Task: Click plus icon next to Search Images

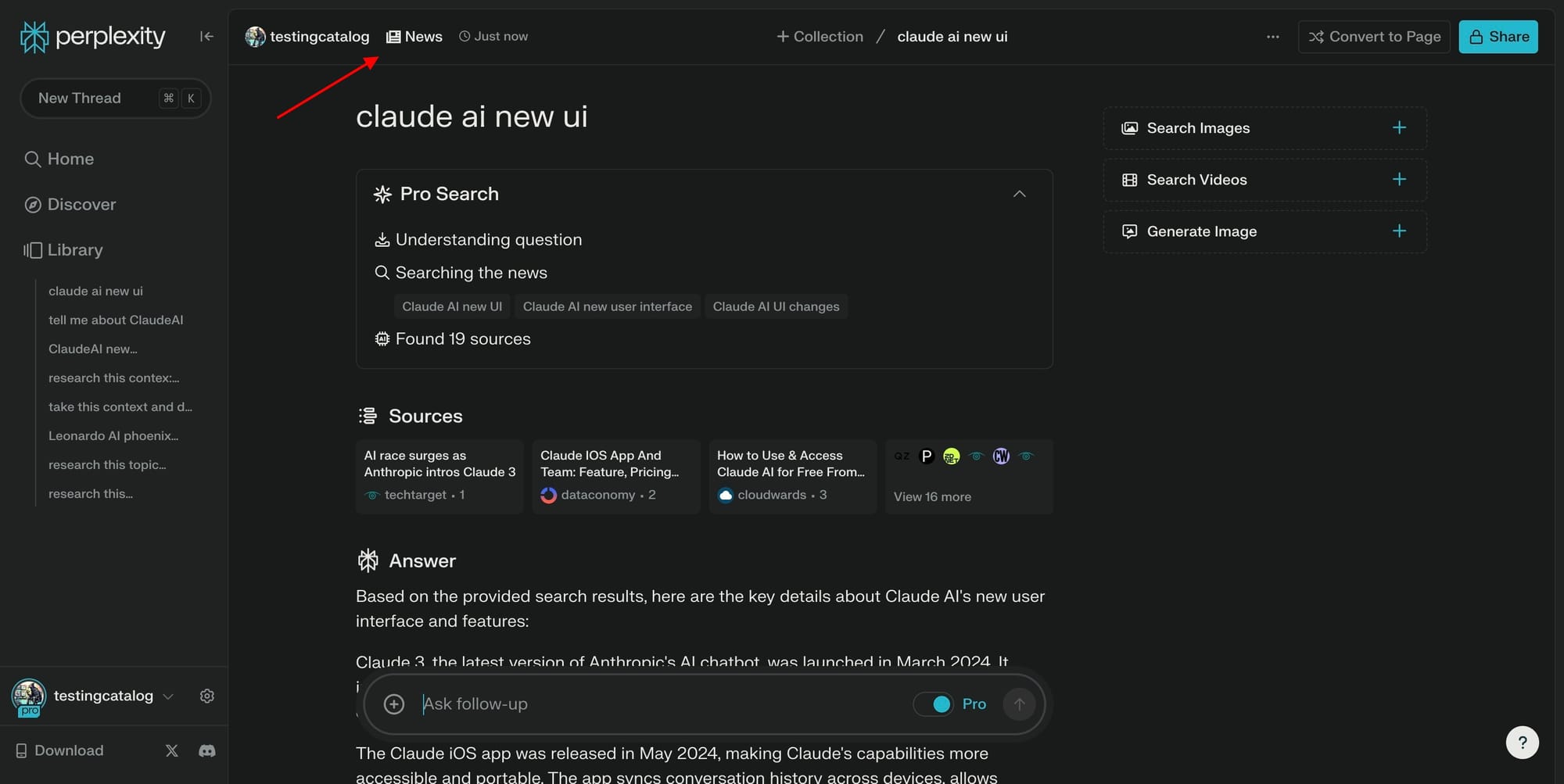Action: point(1399,127)
